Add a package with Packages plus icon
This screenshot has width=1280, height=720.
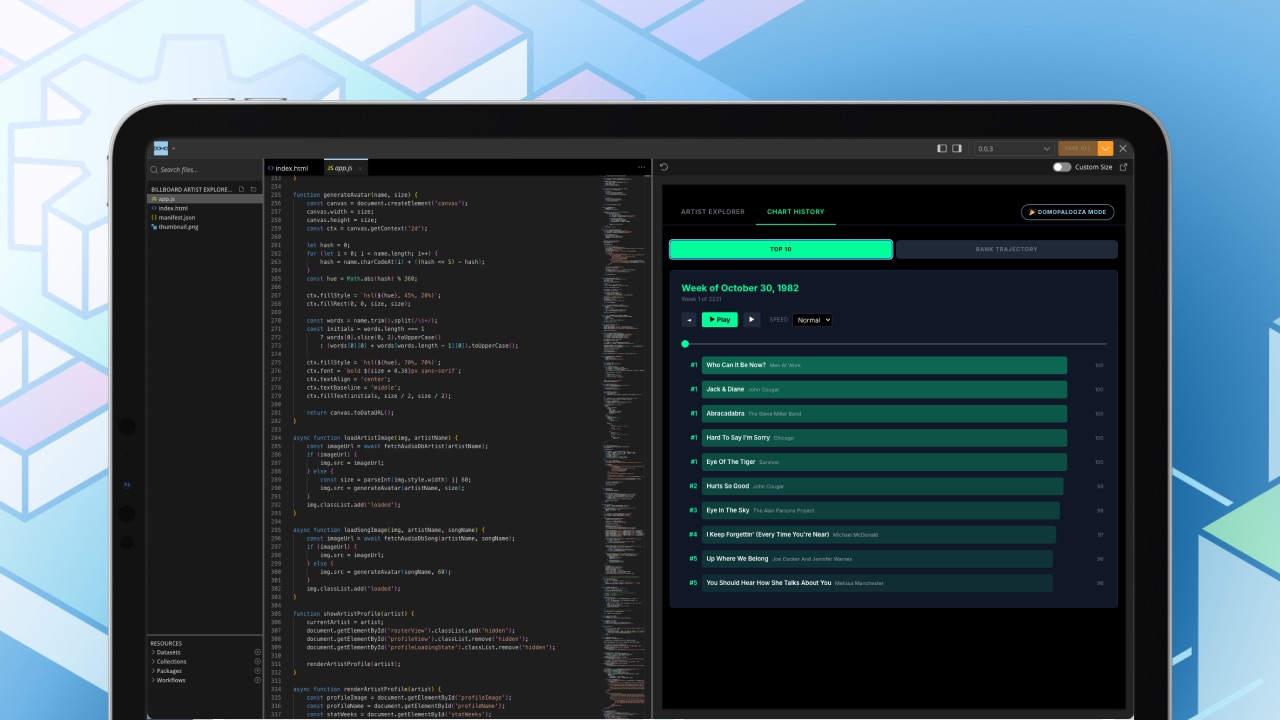tap(257, 671)
